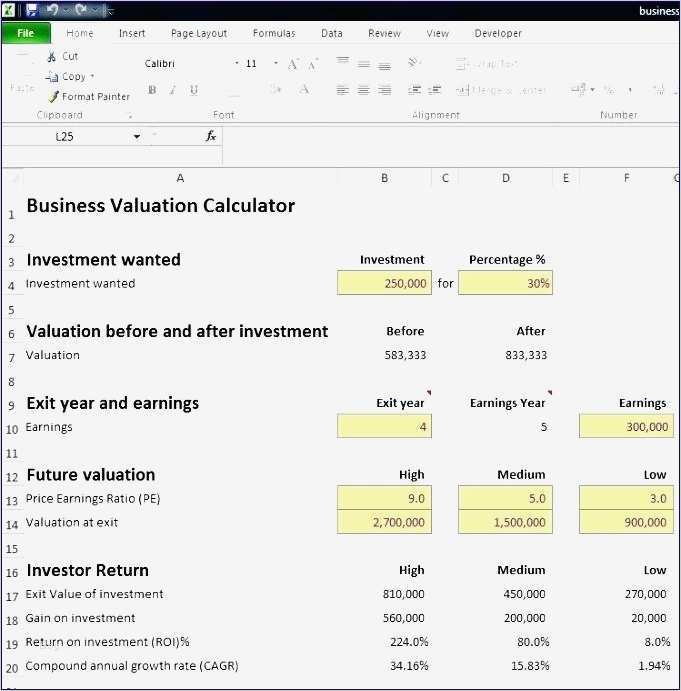Select the 300,000 earnings cell
The width and height of the screenshot is (681, 691).
pyautogui.click(x=626, y=426)
